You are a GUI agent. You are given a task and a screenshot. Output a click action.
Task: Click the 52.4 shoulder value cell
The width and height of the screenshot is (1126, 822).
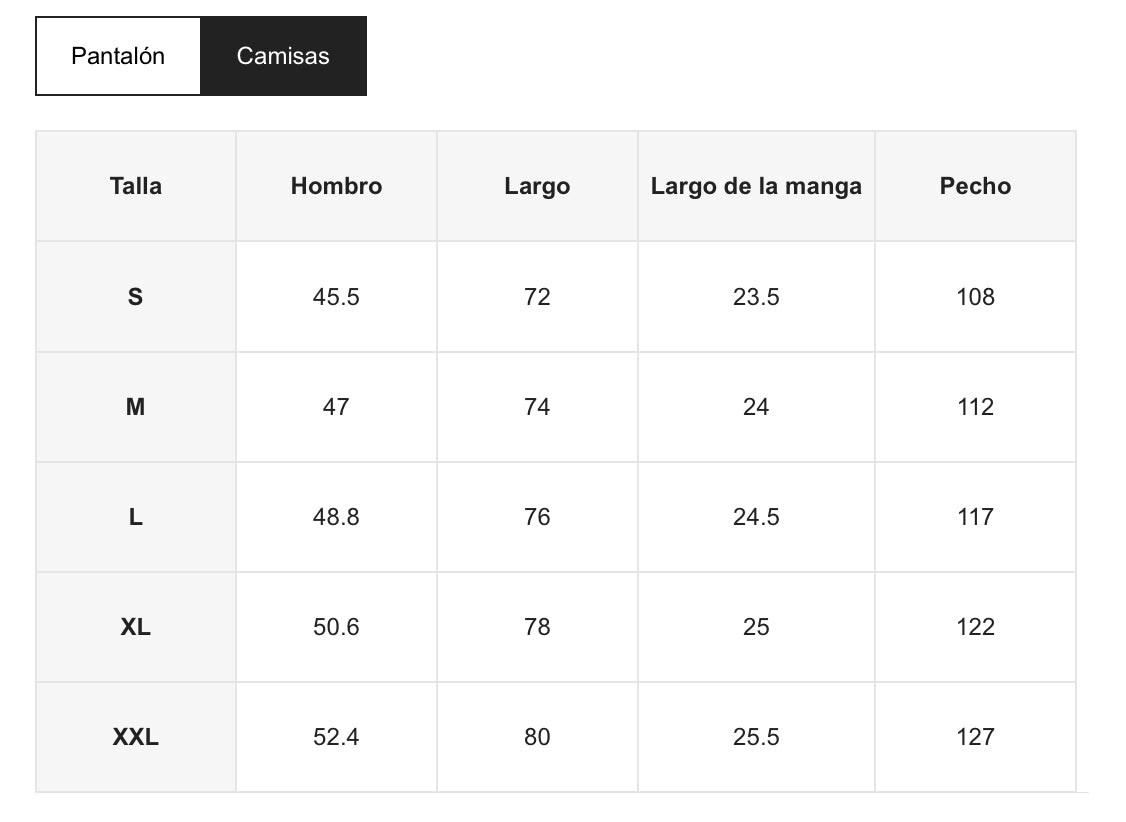(x=336, y=737)
